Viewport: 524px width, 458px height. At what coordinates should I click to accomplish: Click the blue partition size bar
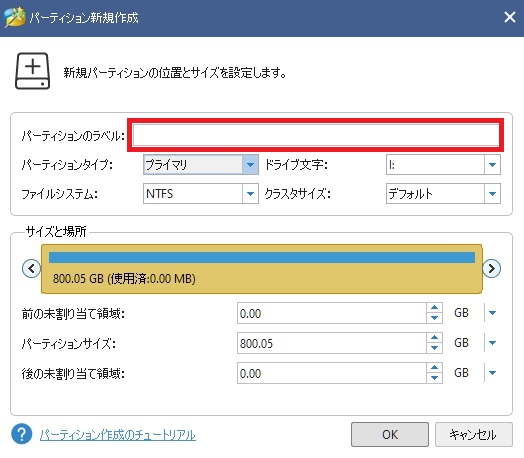262,257
